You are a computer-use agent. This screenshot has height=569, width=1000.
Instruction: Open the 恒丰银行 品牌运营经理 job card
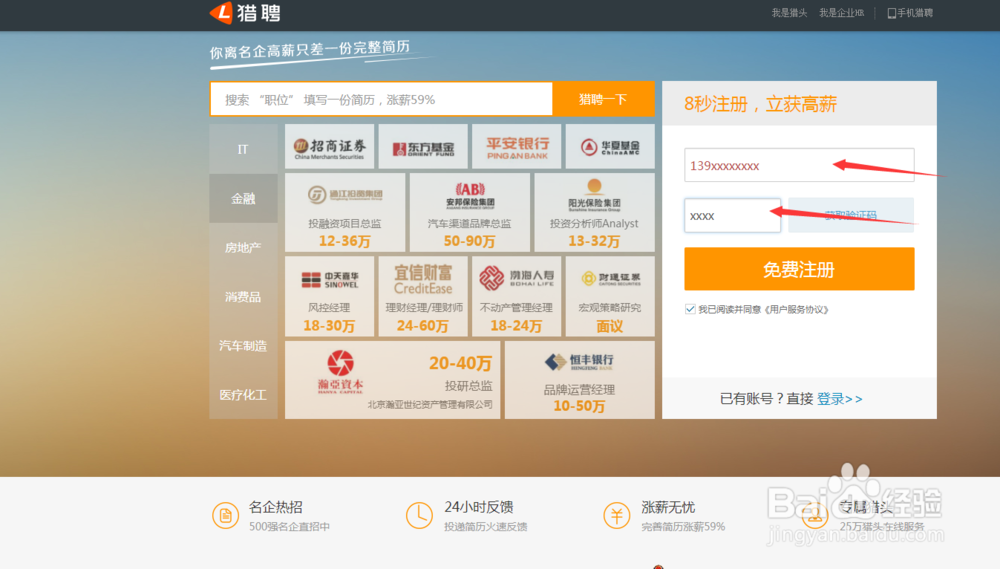(580, 380)
